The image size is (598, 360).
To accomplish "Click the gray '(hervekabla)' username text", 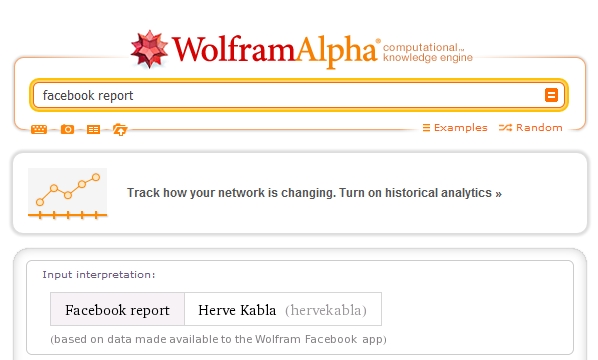I will tap(326, 310).
